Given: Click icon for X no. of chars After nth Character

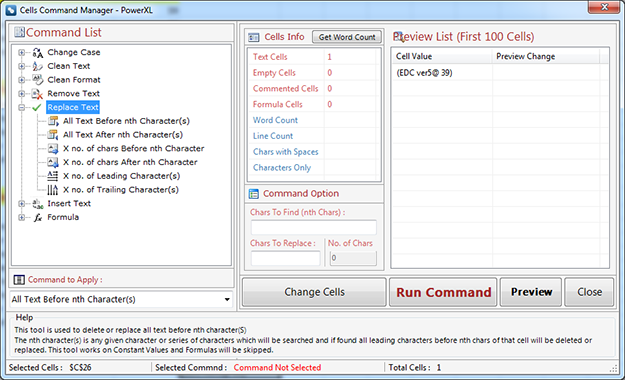Looking at the screenshot, I should pyautogui.click(x=53, y=162).
